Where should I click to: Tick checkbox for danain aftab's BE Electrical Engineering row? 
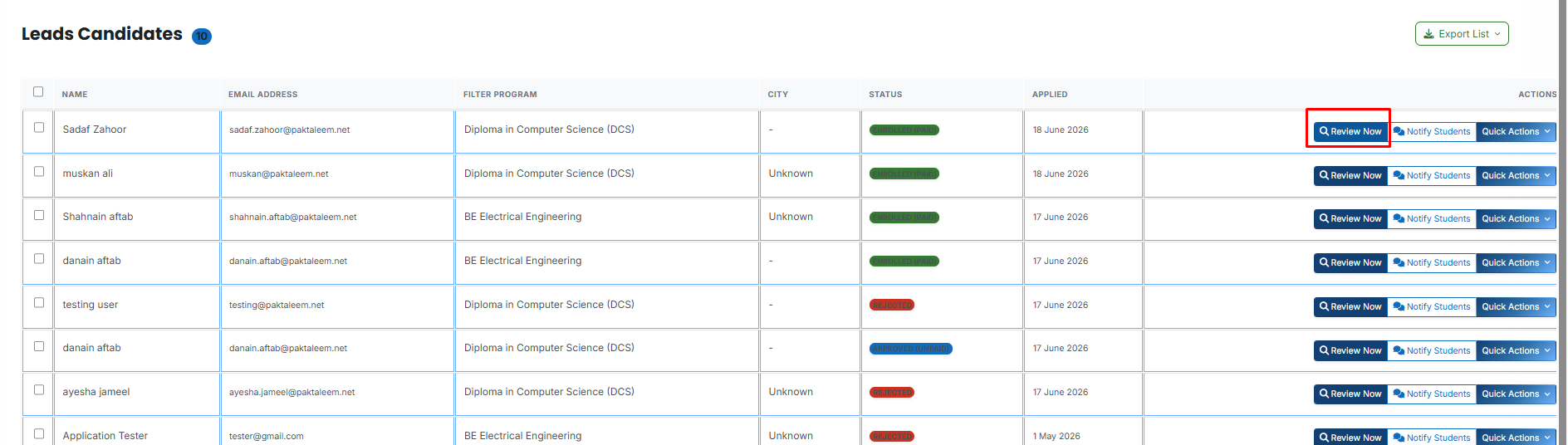(x=39, y=259)
